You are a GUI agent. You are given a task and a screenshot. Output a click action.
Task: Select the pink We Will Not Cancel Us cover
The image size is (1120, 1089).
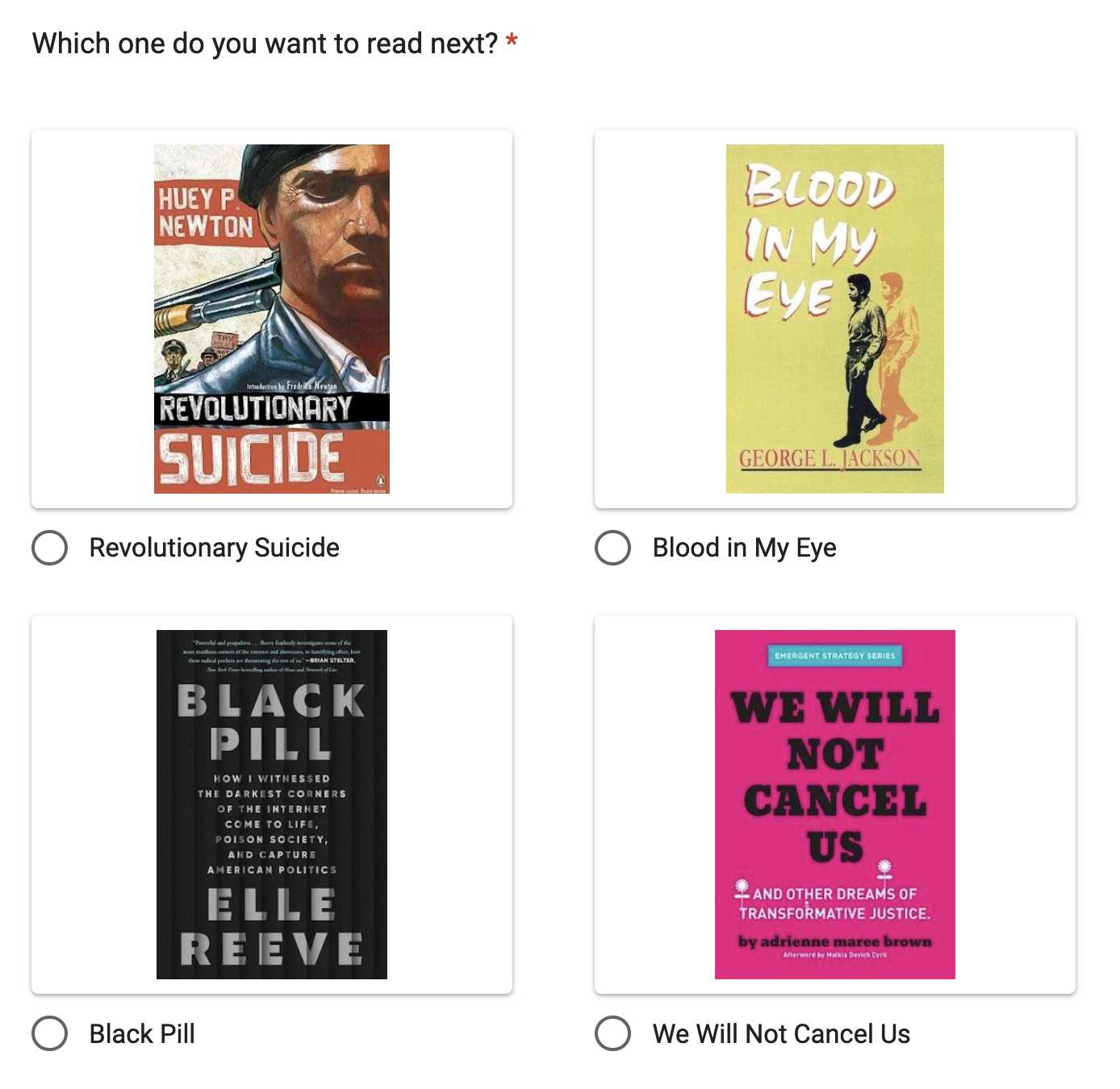pos(835,804)
